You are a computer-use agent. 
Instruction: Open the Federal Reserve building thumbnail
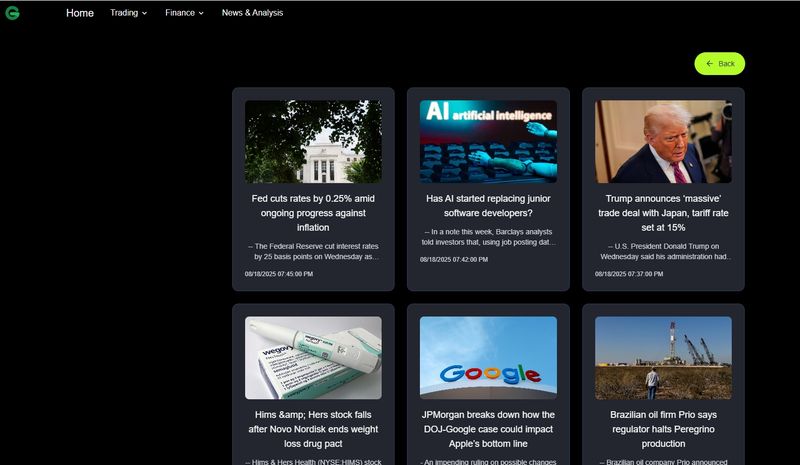[x=313, y=141]
